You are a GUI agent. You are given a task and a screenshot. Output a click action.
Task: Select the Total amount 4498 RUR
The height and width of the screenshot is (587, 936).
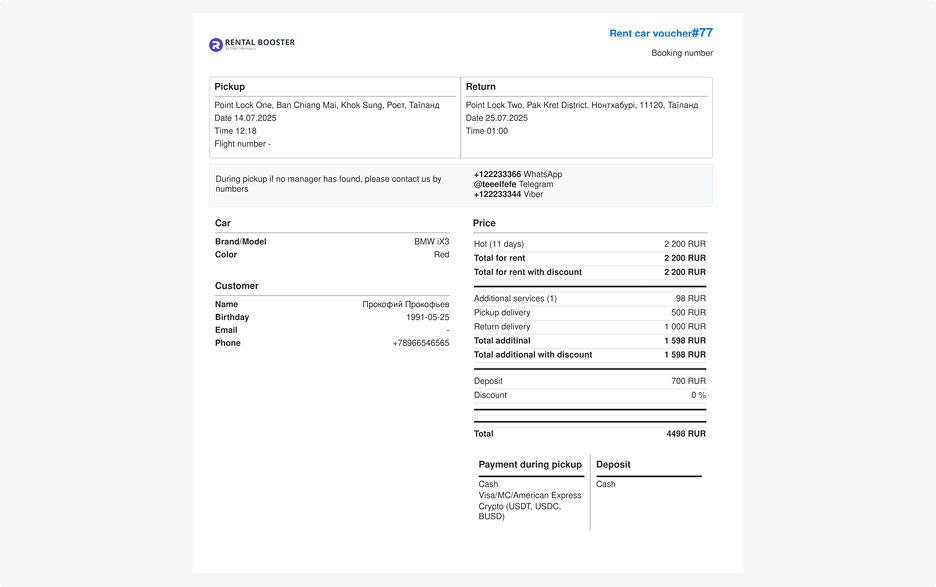point(685,434)
